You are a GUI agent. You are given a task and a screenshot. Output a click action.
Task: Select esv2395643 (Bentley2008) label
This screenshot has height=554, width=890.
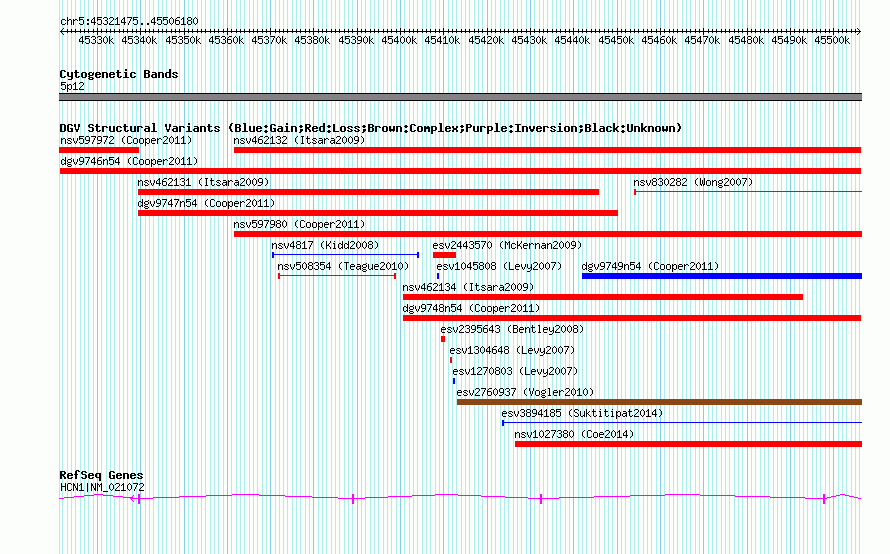pos(512,329)
